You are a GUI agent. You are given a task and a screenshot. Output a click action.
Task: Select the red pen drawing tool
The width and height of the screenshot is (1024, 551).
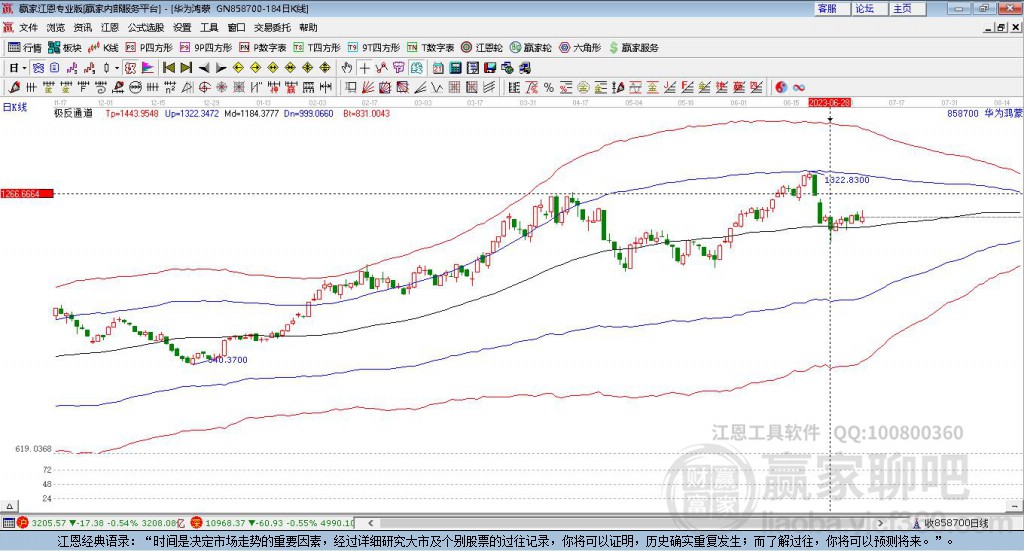coord(14,87)
